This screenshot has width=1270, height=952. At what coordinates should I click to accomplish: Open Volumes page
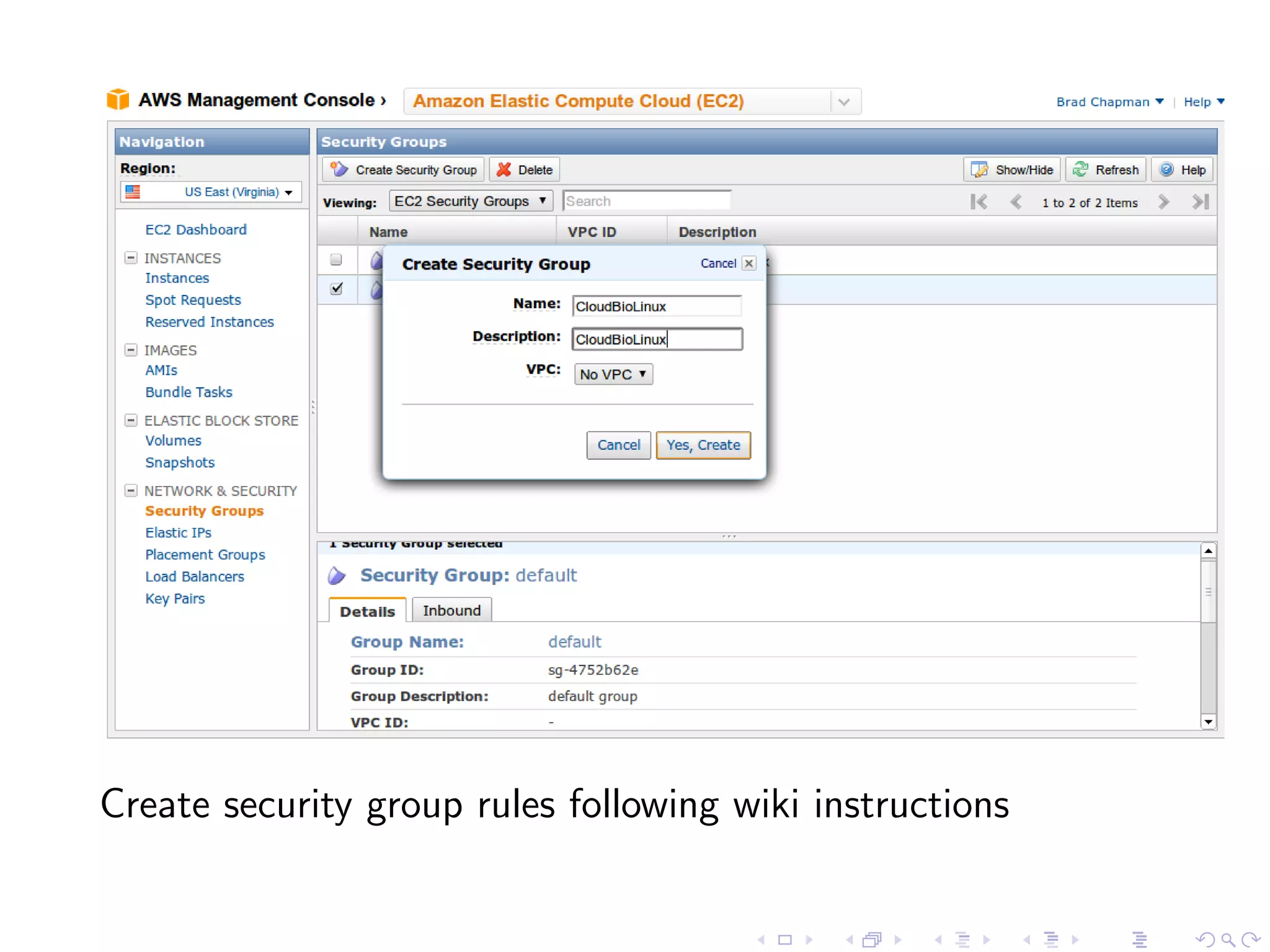[173, 440]
